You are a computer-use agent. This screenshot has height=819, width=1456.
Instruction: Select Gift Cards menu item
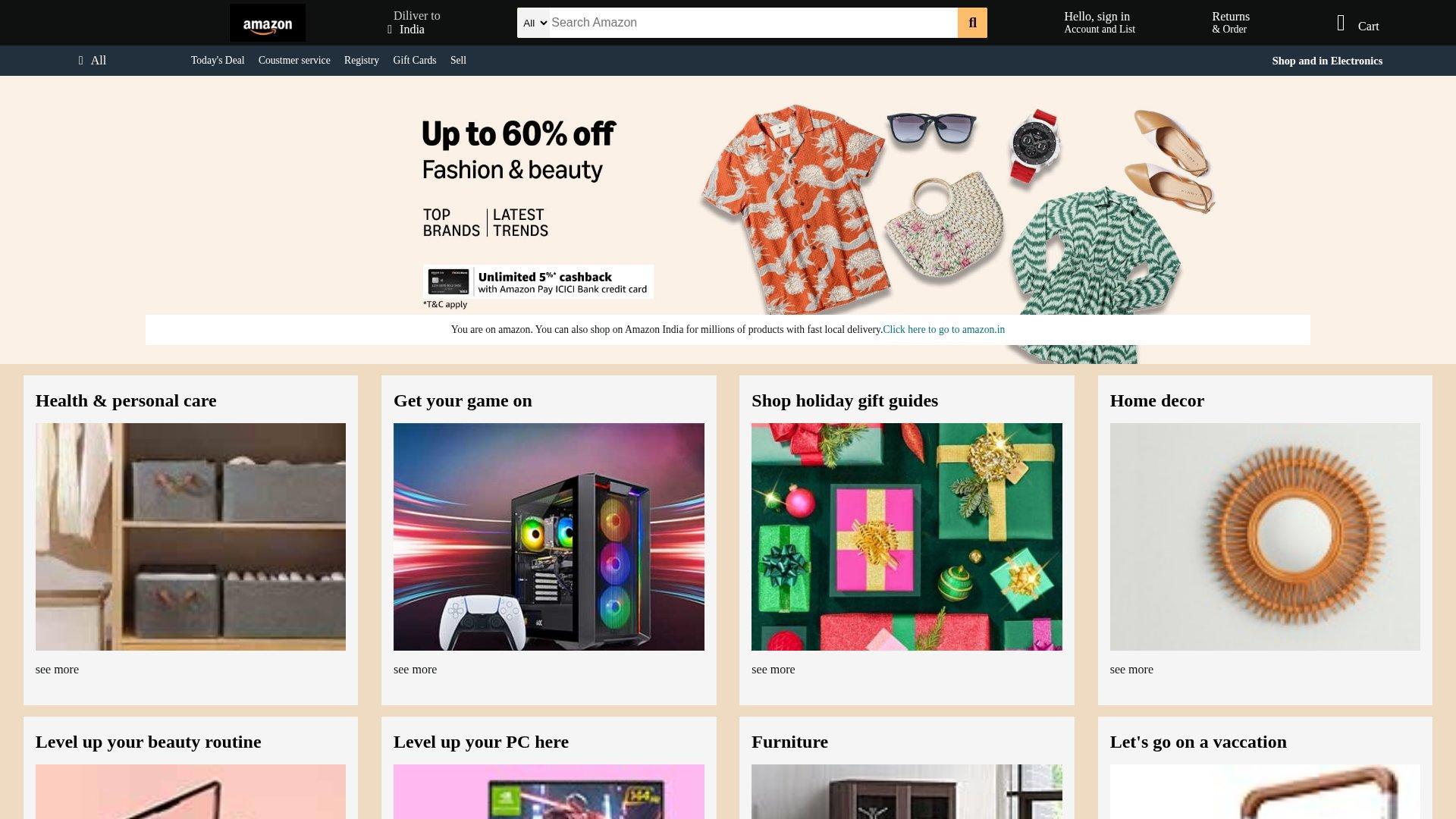(414, 61)
